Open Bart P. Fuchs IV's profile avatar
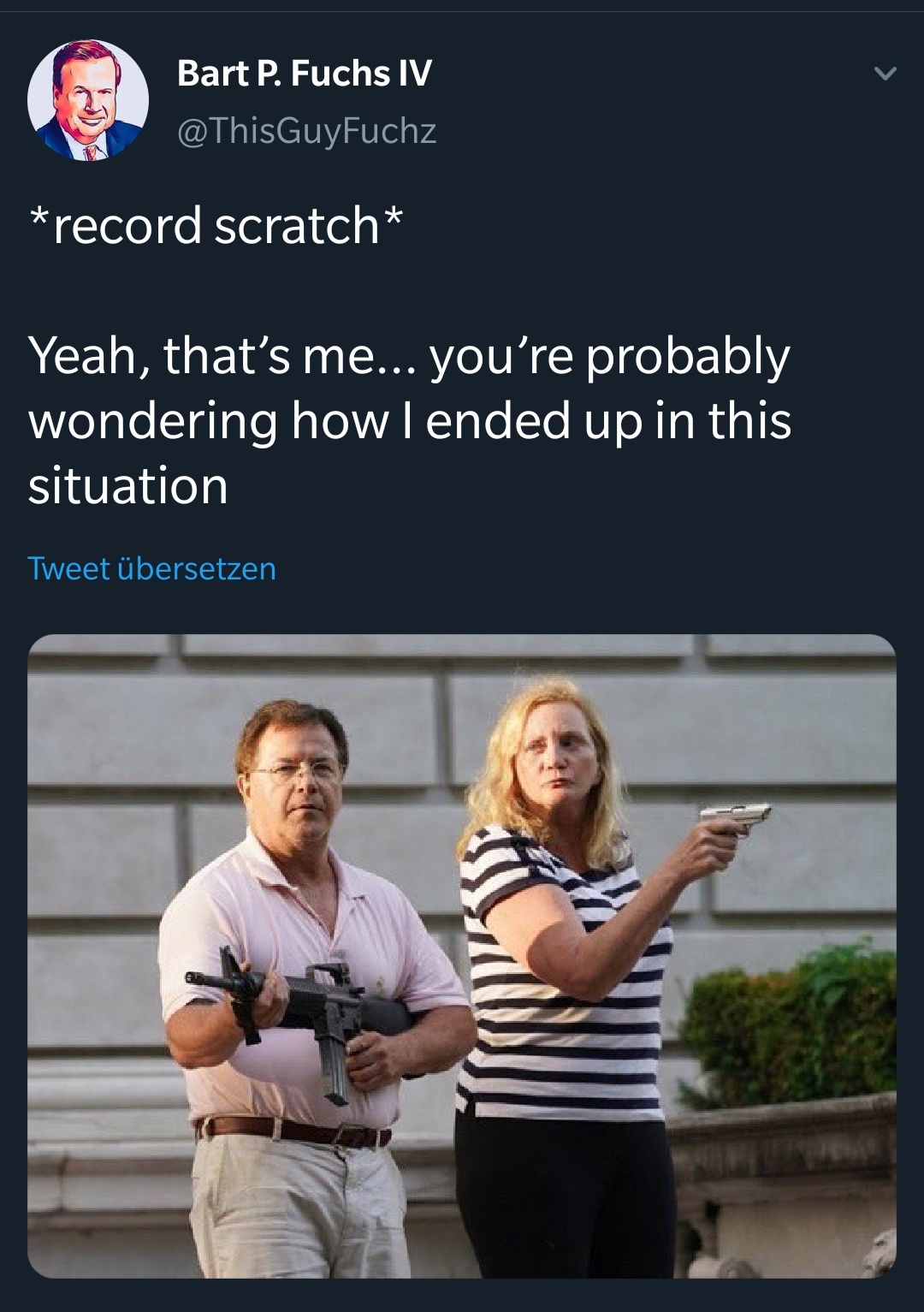Image resolution: width=924 pixels, height=1312 pixels. [88, 100]
